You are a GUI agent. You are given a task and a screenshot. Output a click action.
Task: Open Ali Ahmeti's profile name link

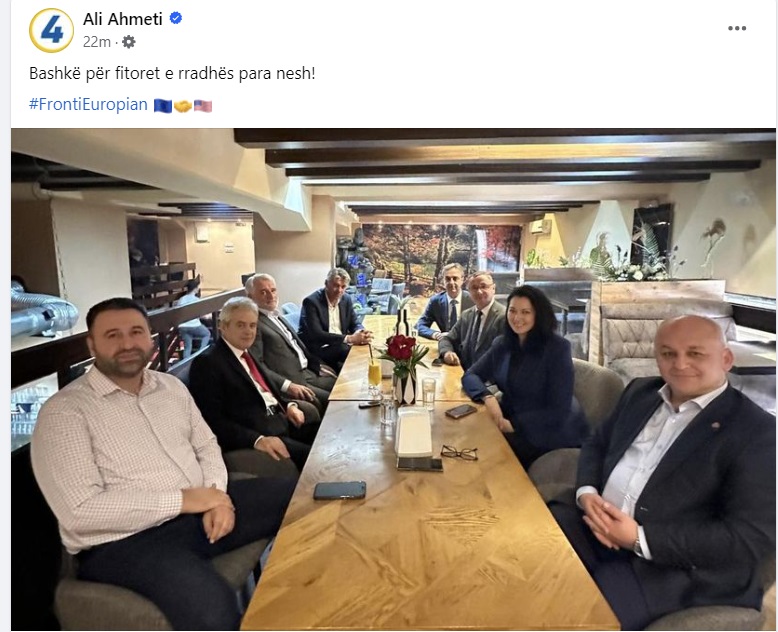point(123,19)
